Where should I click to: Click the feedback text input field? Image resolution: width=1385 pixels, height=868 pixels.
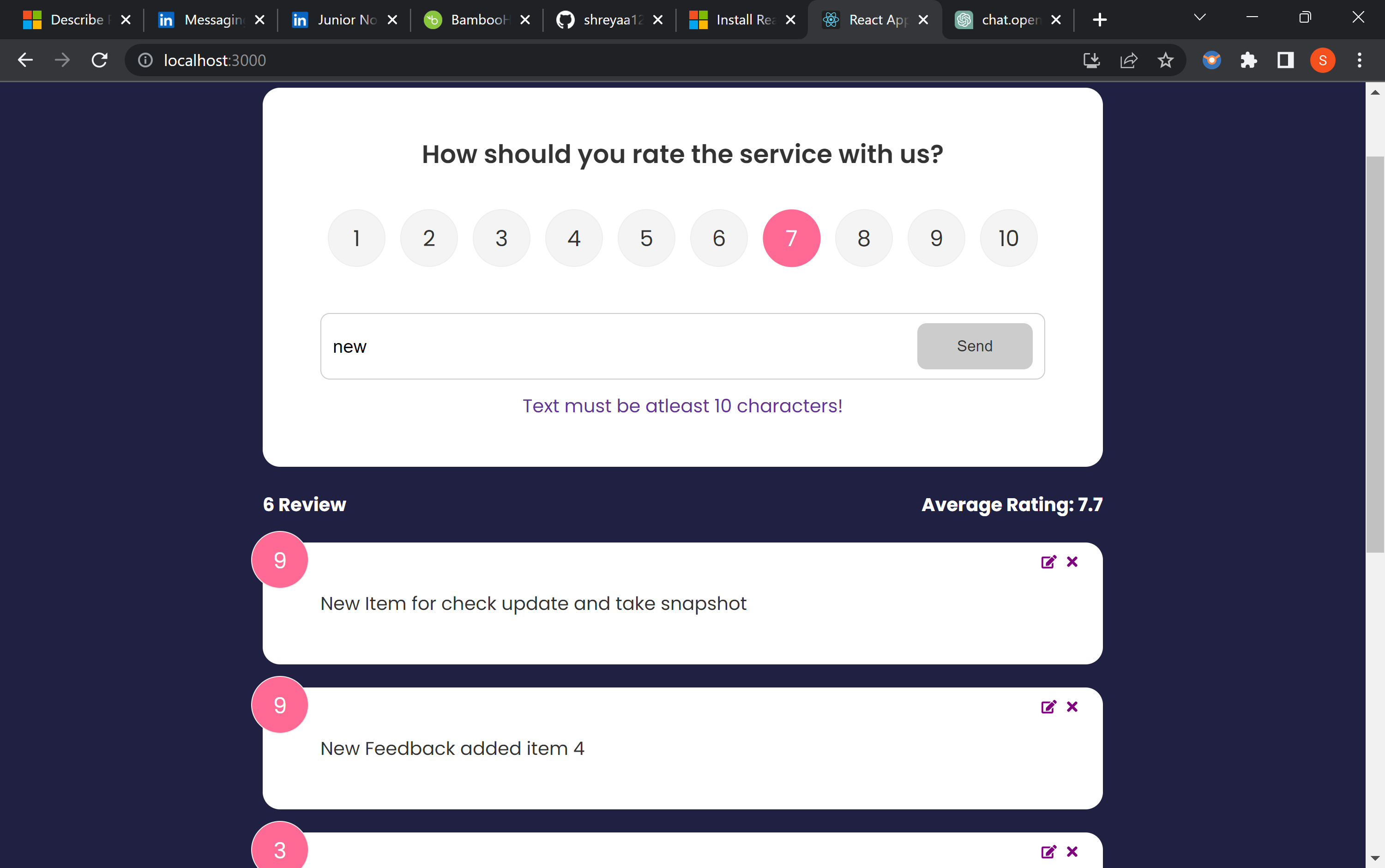(574, 346)
